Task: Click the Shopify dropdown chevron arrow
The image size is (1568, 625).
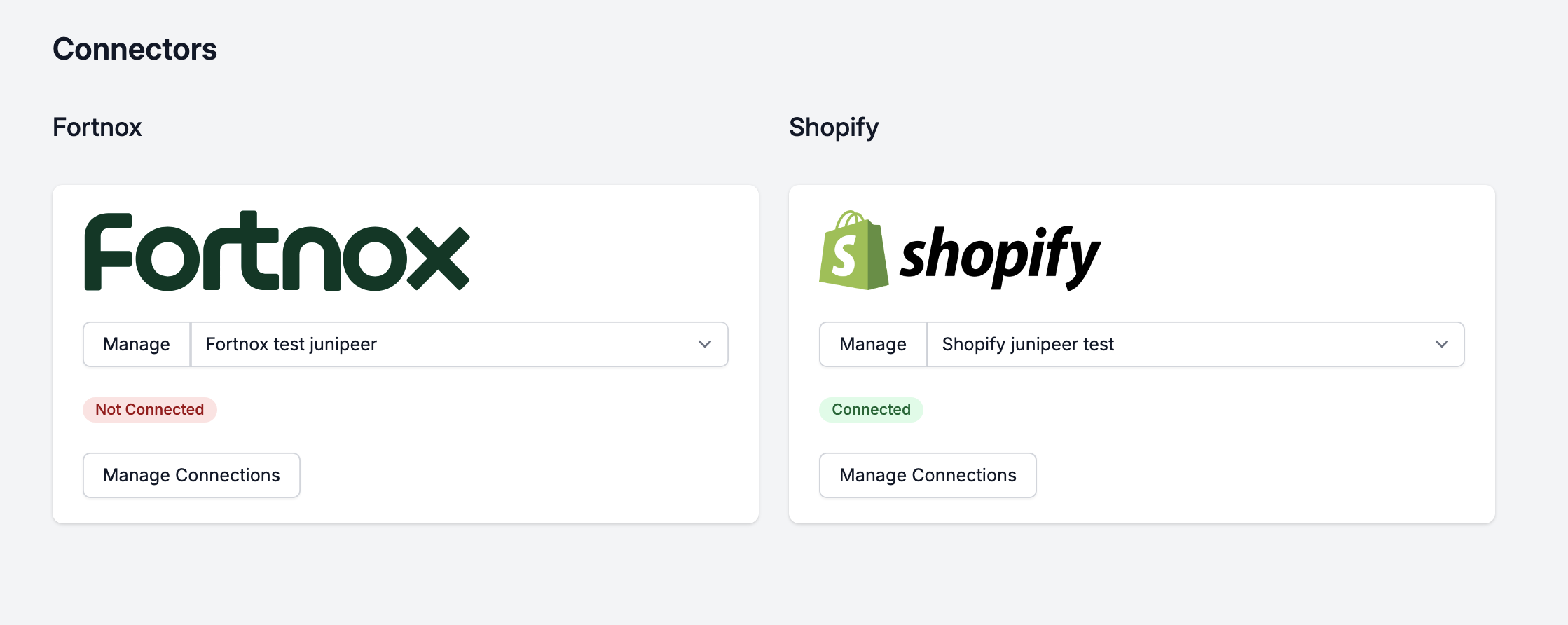Action: point(1441,344)
